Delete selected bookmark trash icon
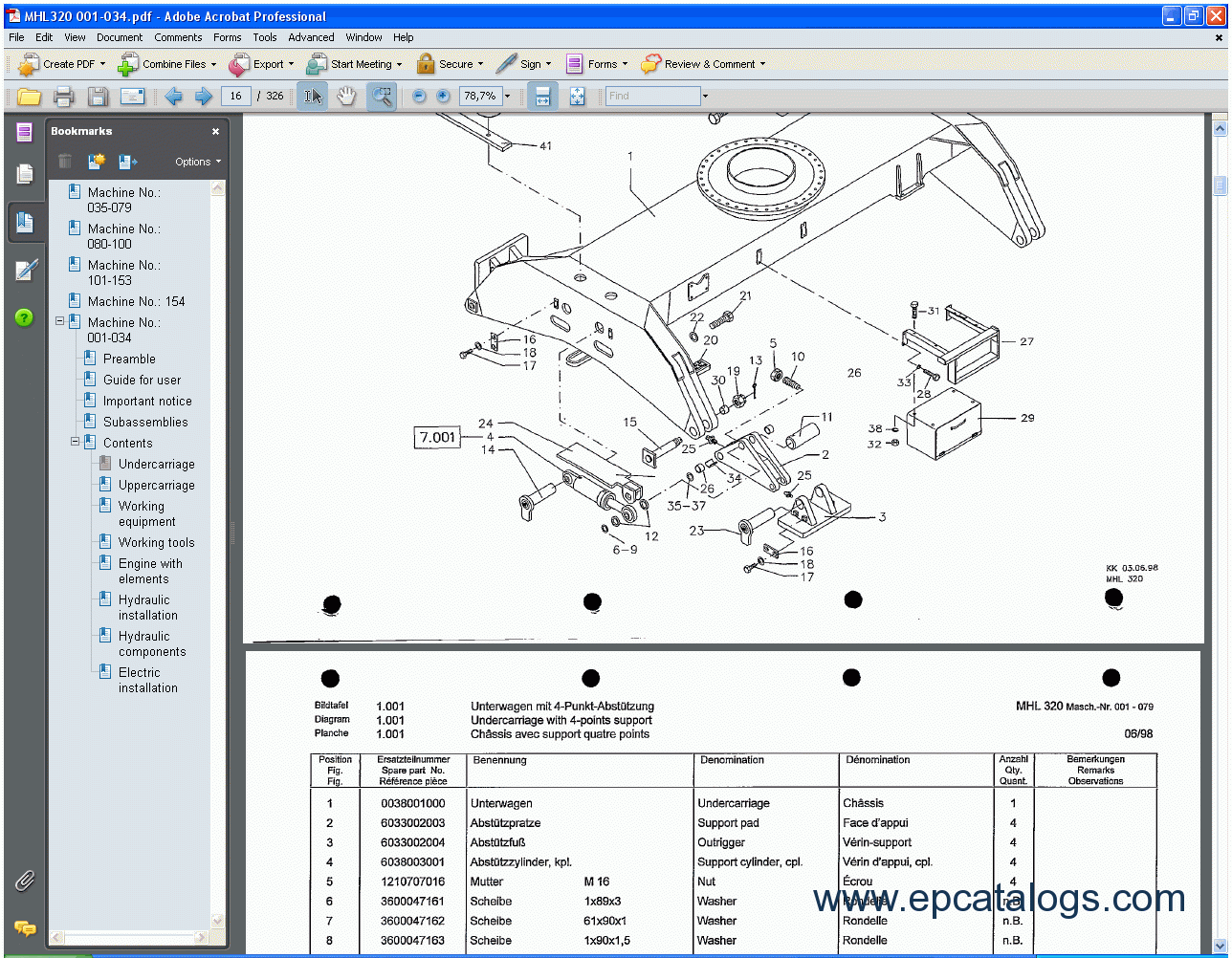 coord(65,162)
